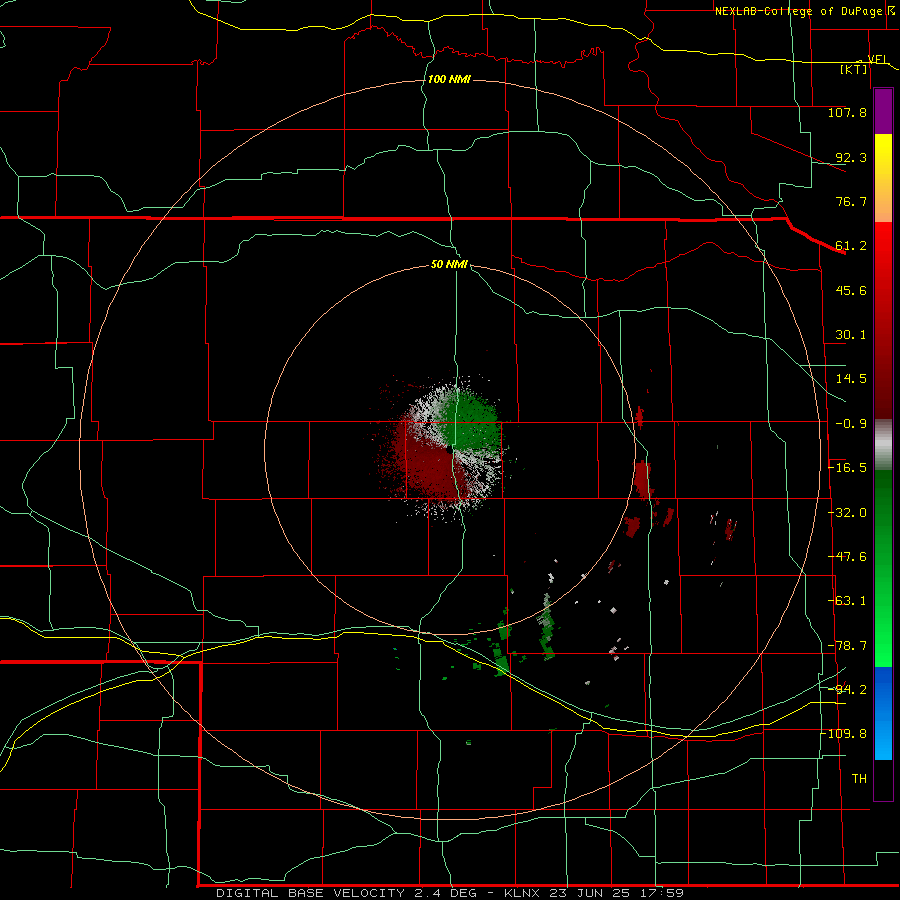
Task: Click the -16.5 scale value
Action: coord(847,468)
